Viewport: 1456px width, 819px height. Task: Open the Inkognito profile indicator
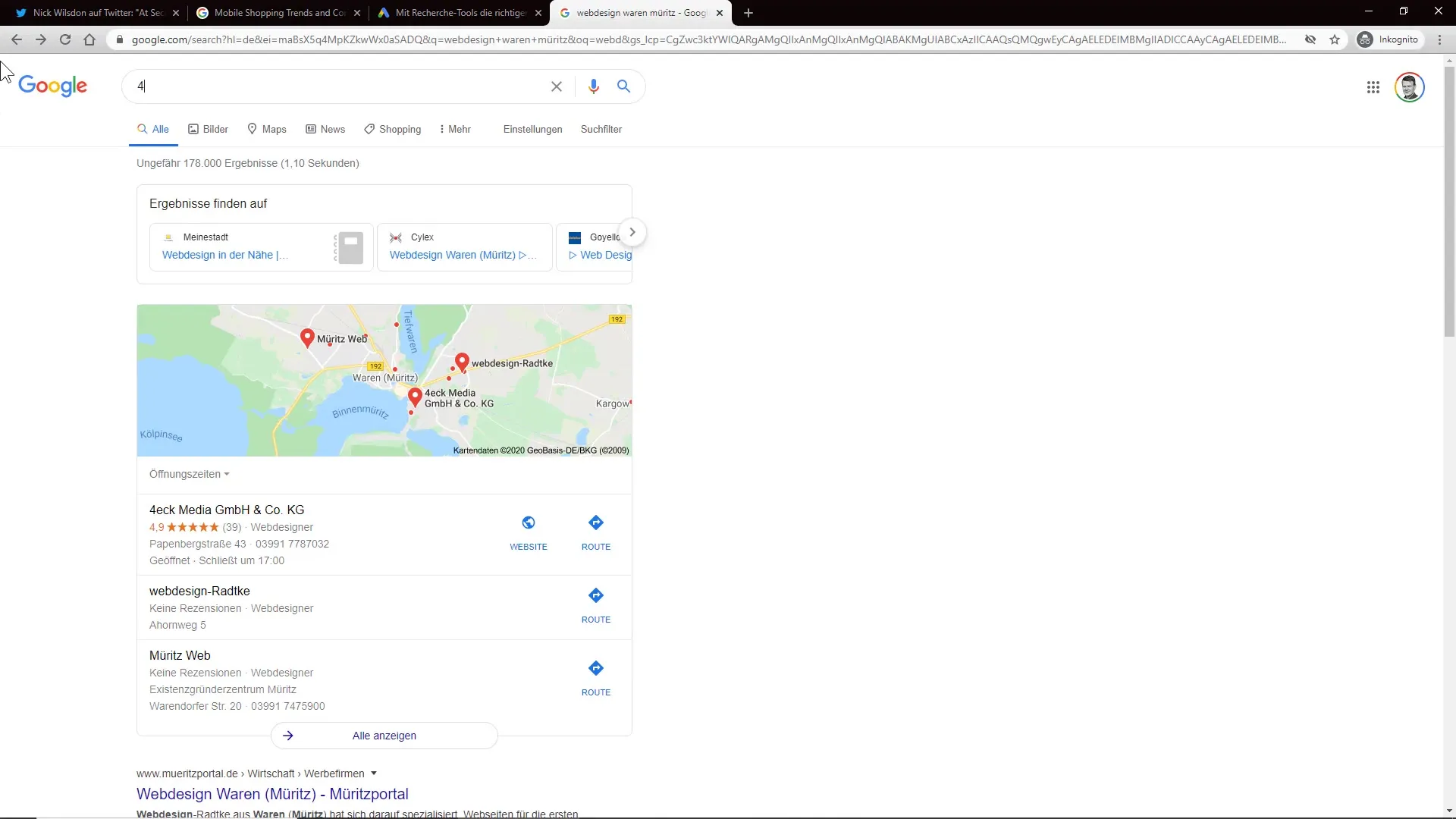pyautogui.click(x=1388, y=39)
